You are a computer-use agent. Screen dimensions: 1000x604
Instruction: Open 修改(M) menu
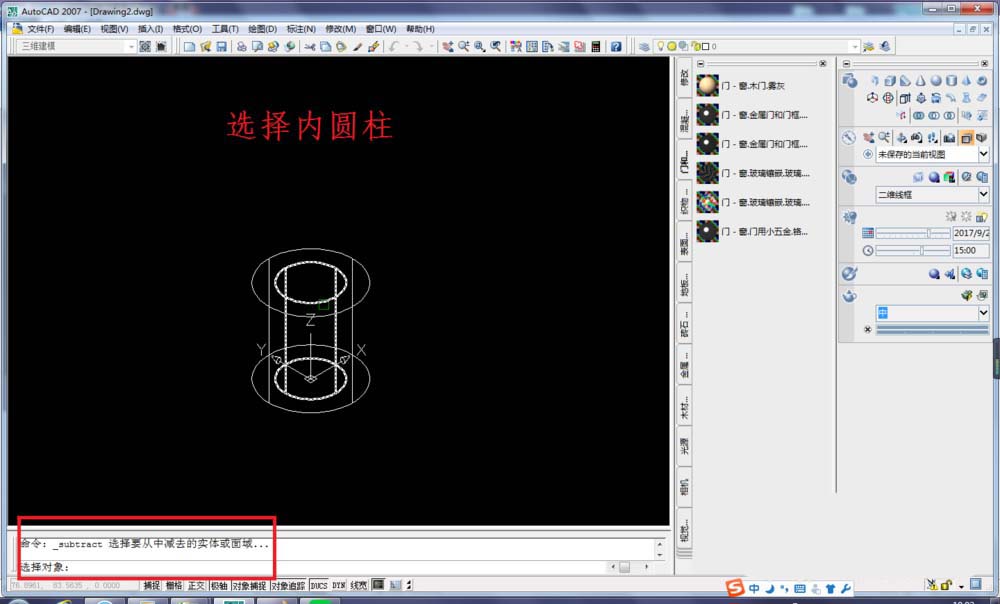341,29
